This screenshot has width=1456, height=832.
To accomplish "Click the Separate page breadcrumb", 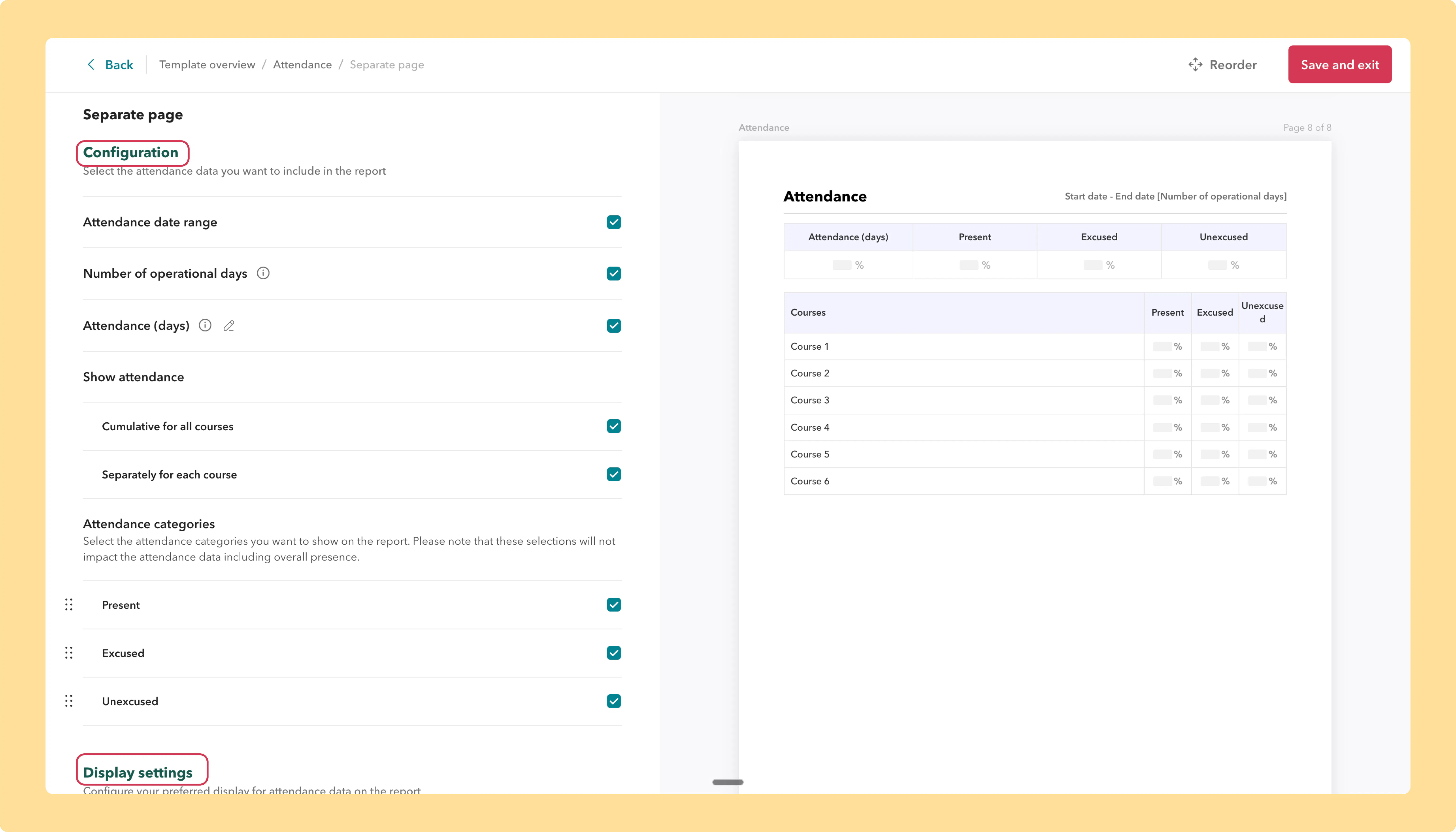I will click(387, 65).
